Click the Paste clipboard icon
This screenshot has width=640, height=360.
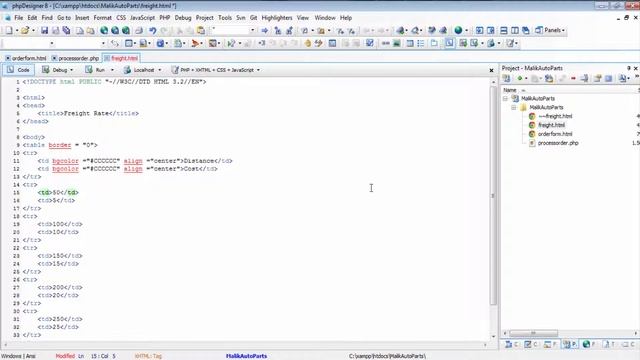201,30
